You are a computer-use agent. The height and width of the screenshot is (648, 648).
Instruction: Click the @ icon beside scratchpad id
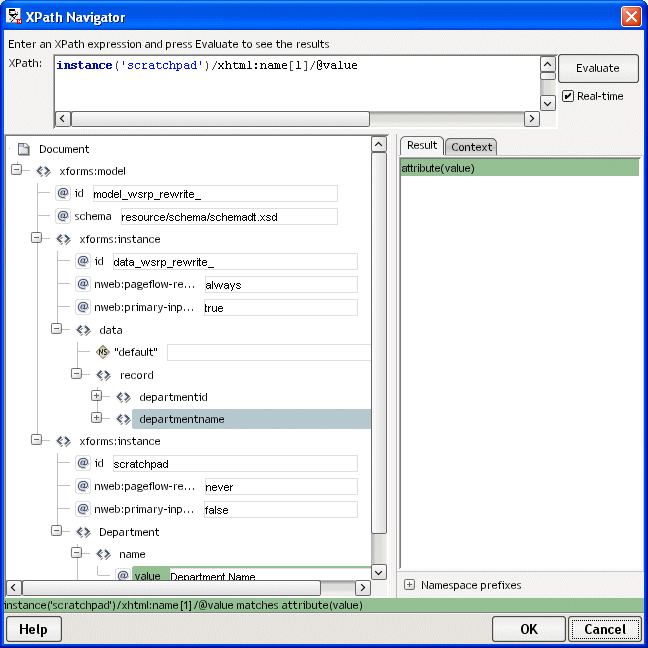click(x=83, y=463)
